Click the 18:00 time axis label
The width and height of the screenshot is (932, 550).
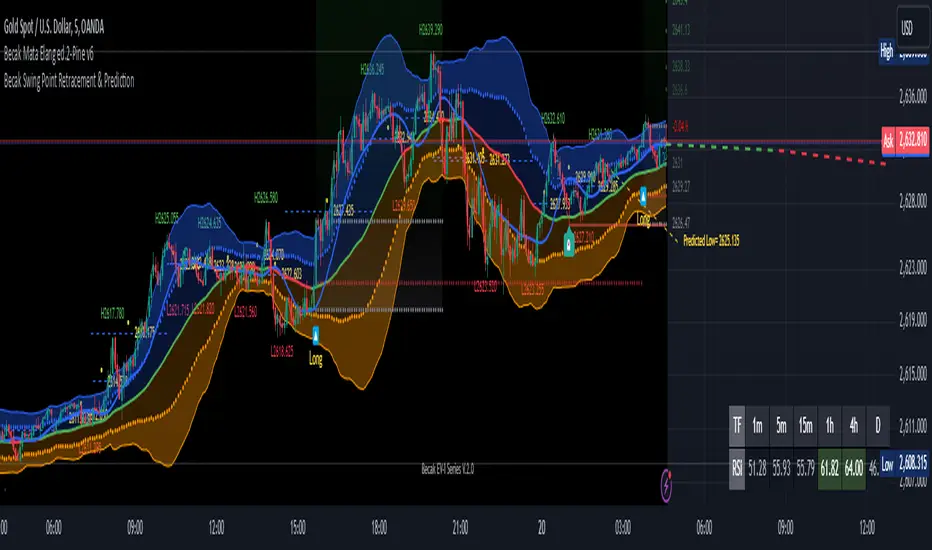click(379, 527)
